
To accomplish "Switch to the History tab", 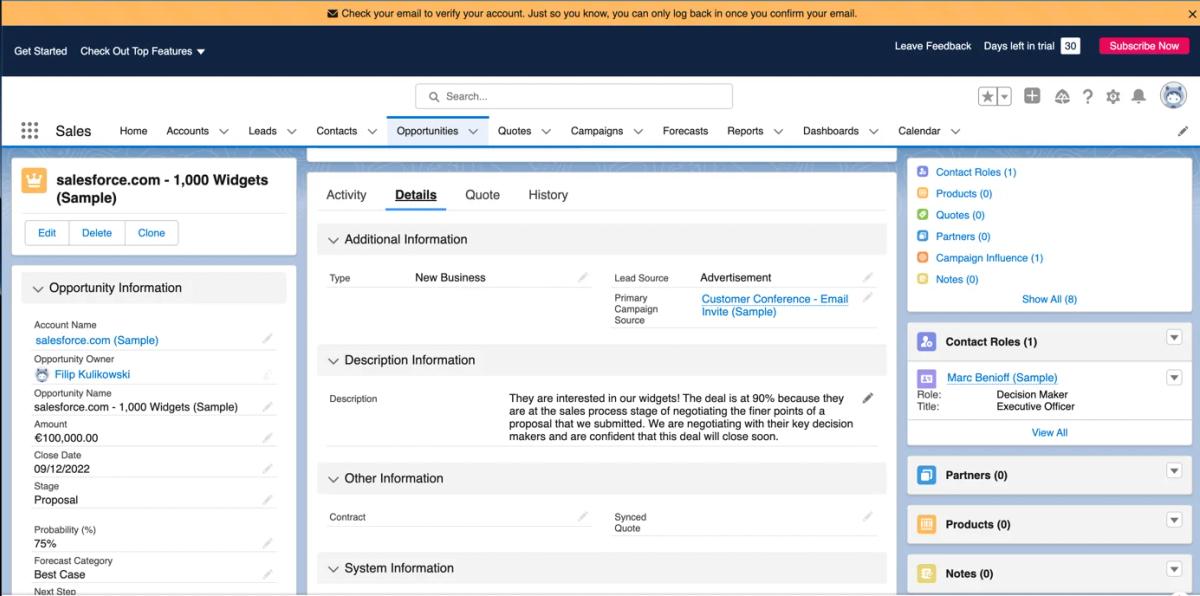I will 548,195.
